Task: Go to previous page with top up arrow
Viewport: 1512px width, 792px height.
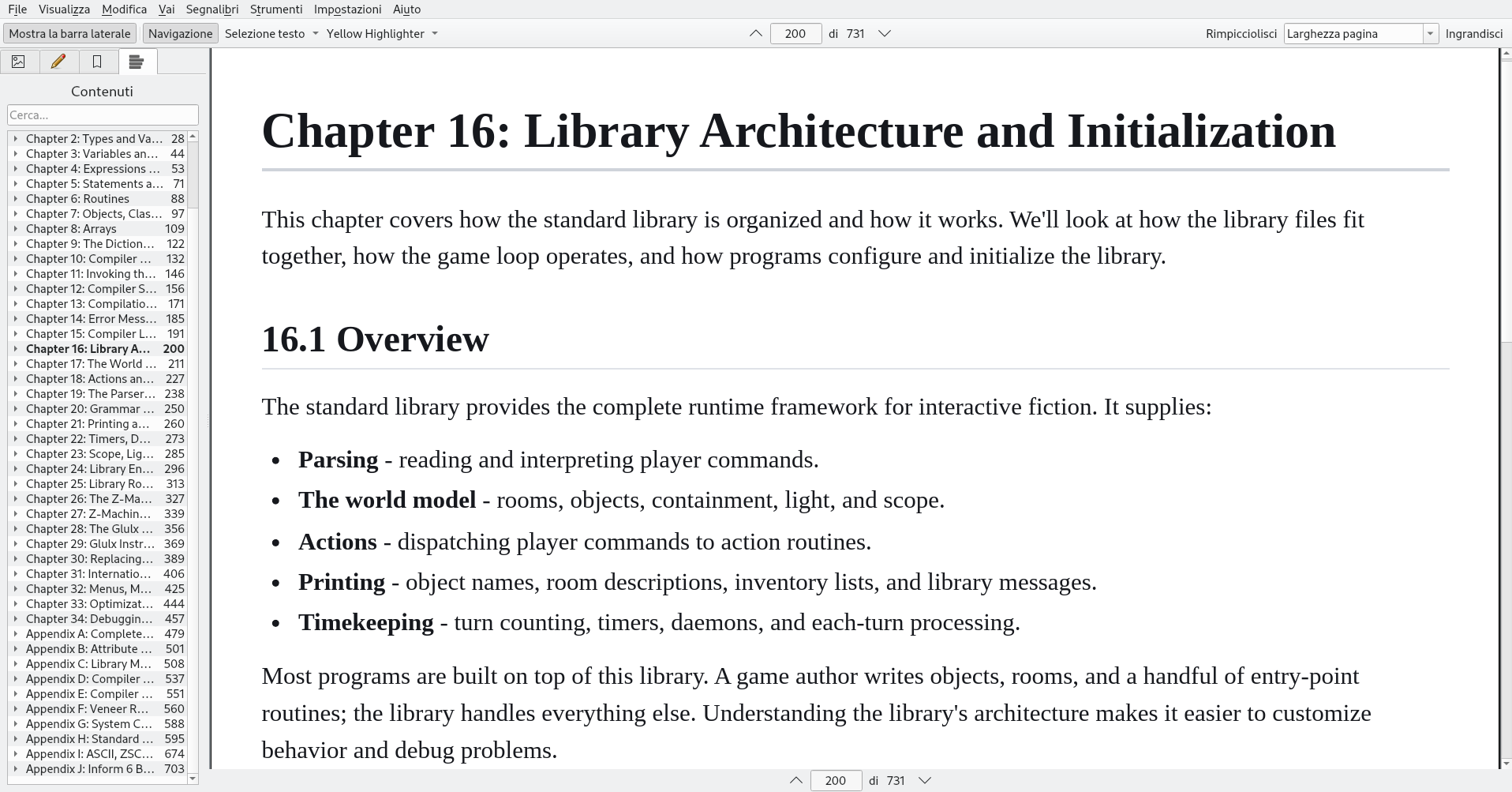Action: [755, 34]
